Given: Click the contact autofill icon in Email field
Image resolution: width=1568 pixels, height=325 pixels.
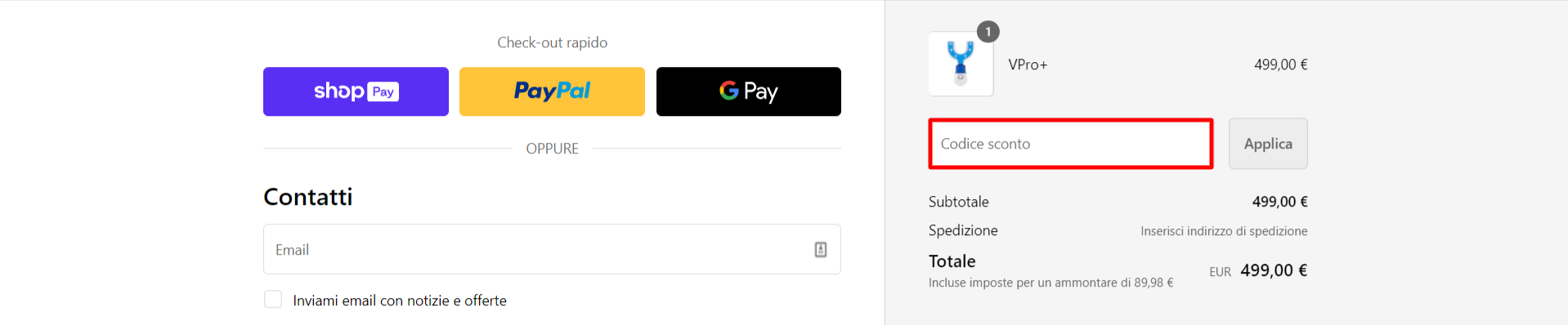Looking at the screenshot, I should point(821,250).
